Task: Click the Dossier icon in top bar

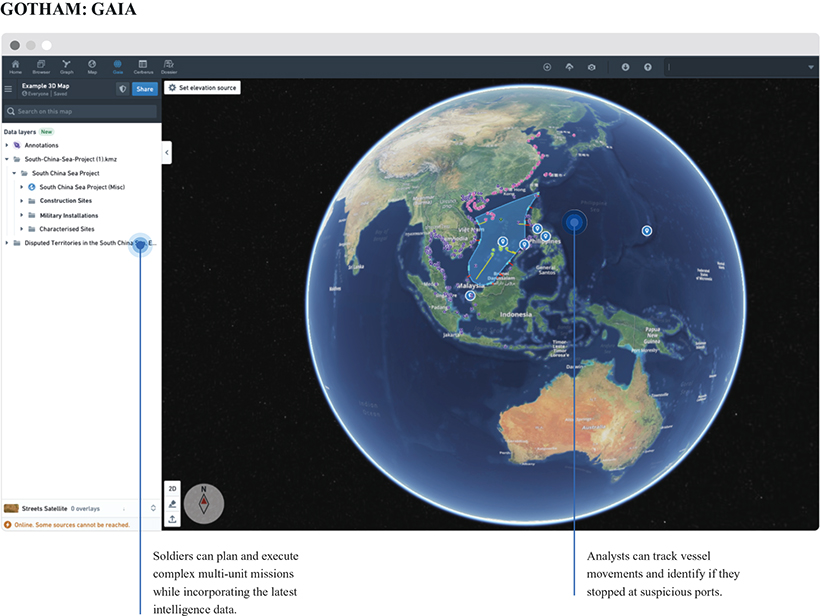Action: coord(169,66)
